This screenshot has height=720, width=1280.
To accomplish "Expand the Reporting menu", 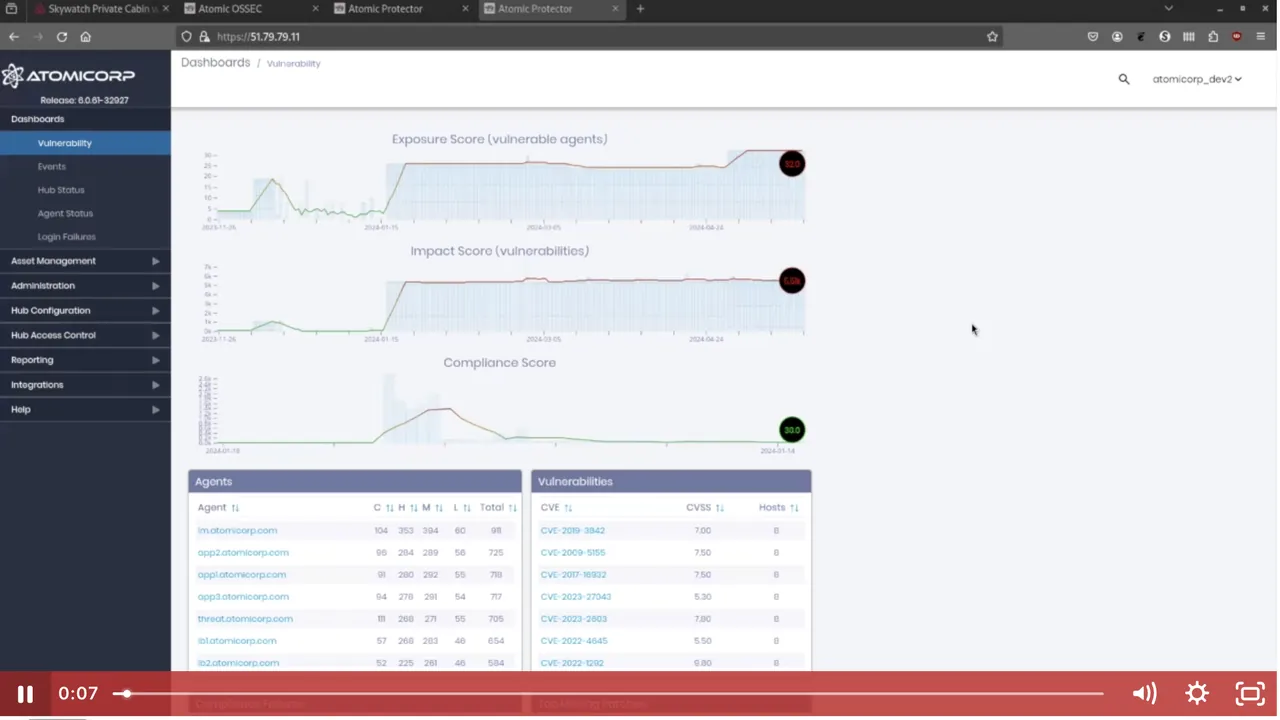I will [85, 360].
